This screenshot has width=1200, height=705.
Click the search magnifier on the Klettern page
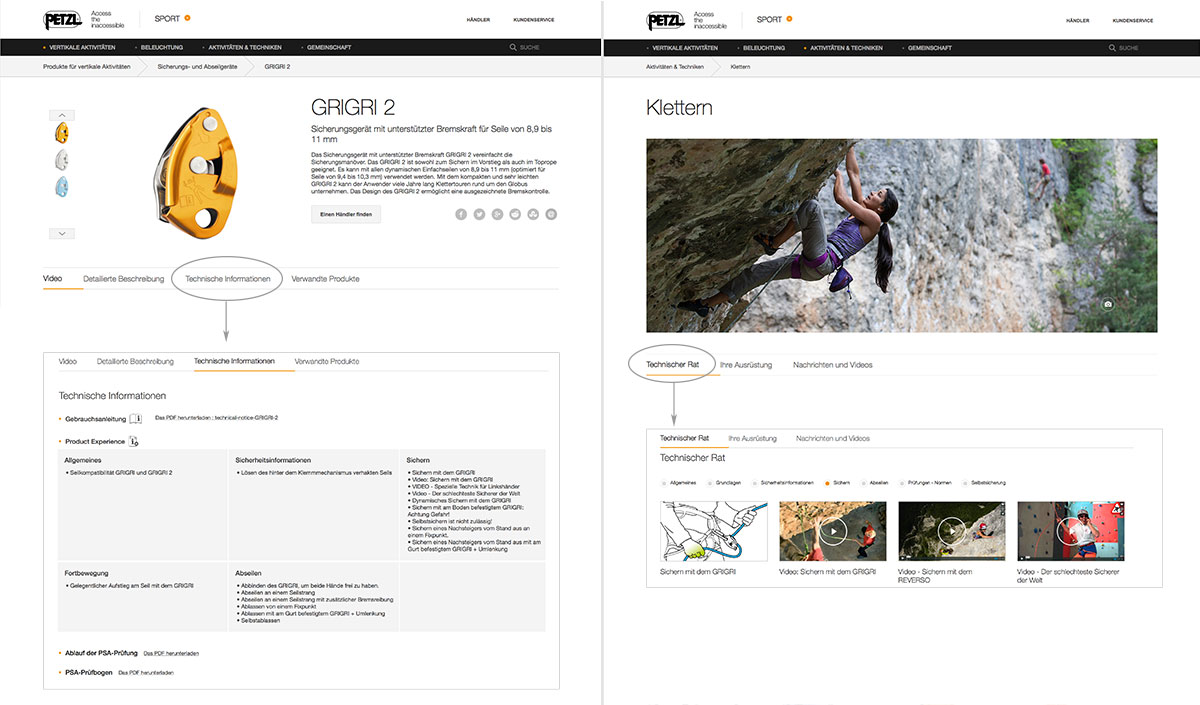click(1113, 48)
